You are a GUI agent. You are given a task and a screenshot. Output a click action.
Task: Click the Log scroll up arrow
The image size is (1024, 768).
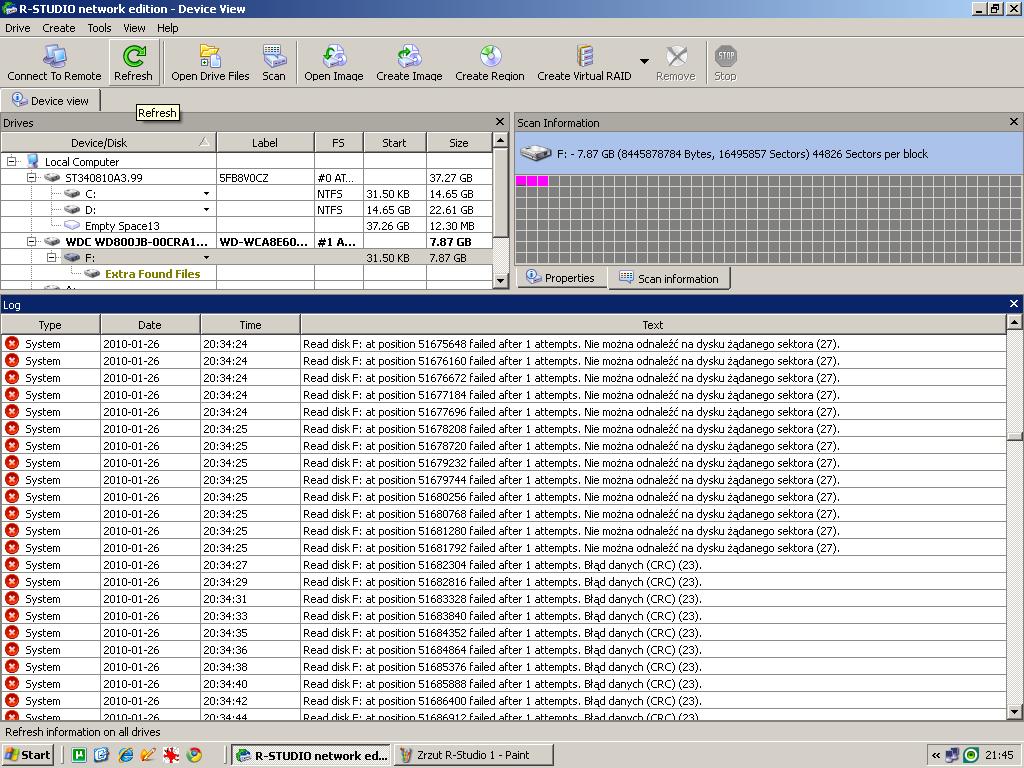1014,322
